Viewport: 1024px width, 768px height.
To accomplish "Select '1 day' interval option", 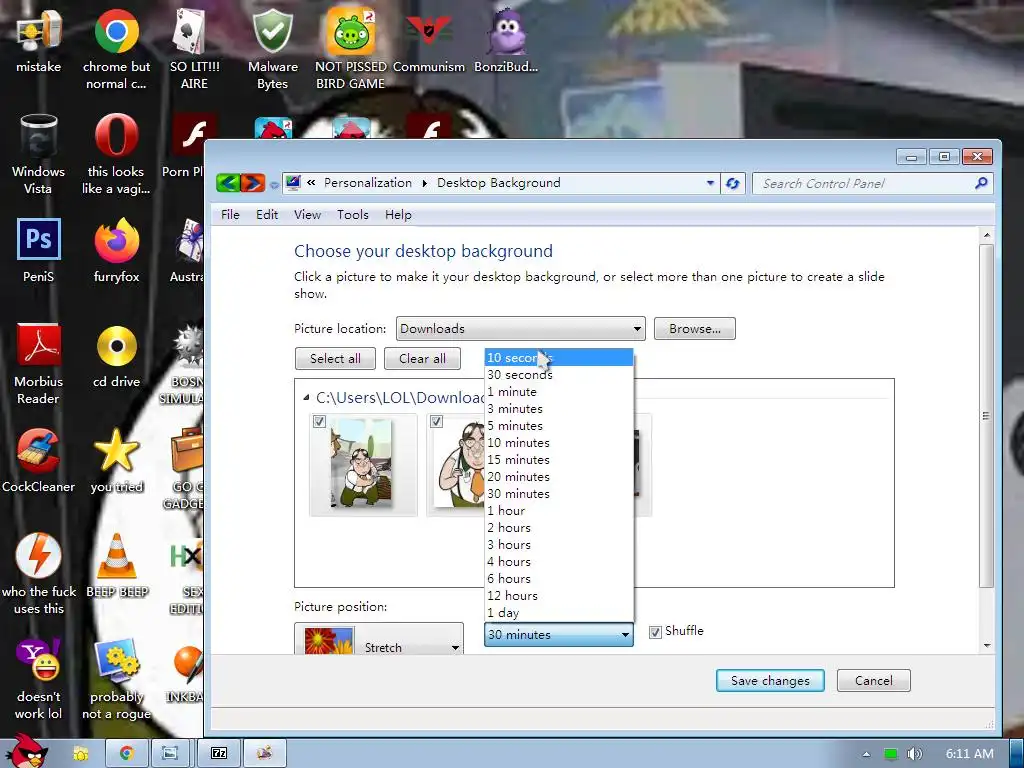I will pyautogui.click(x=559, y=612).
